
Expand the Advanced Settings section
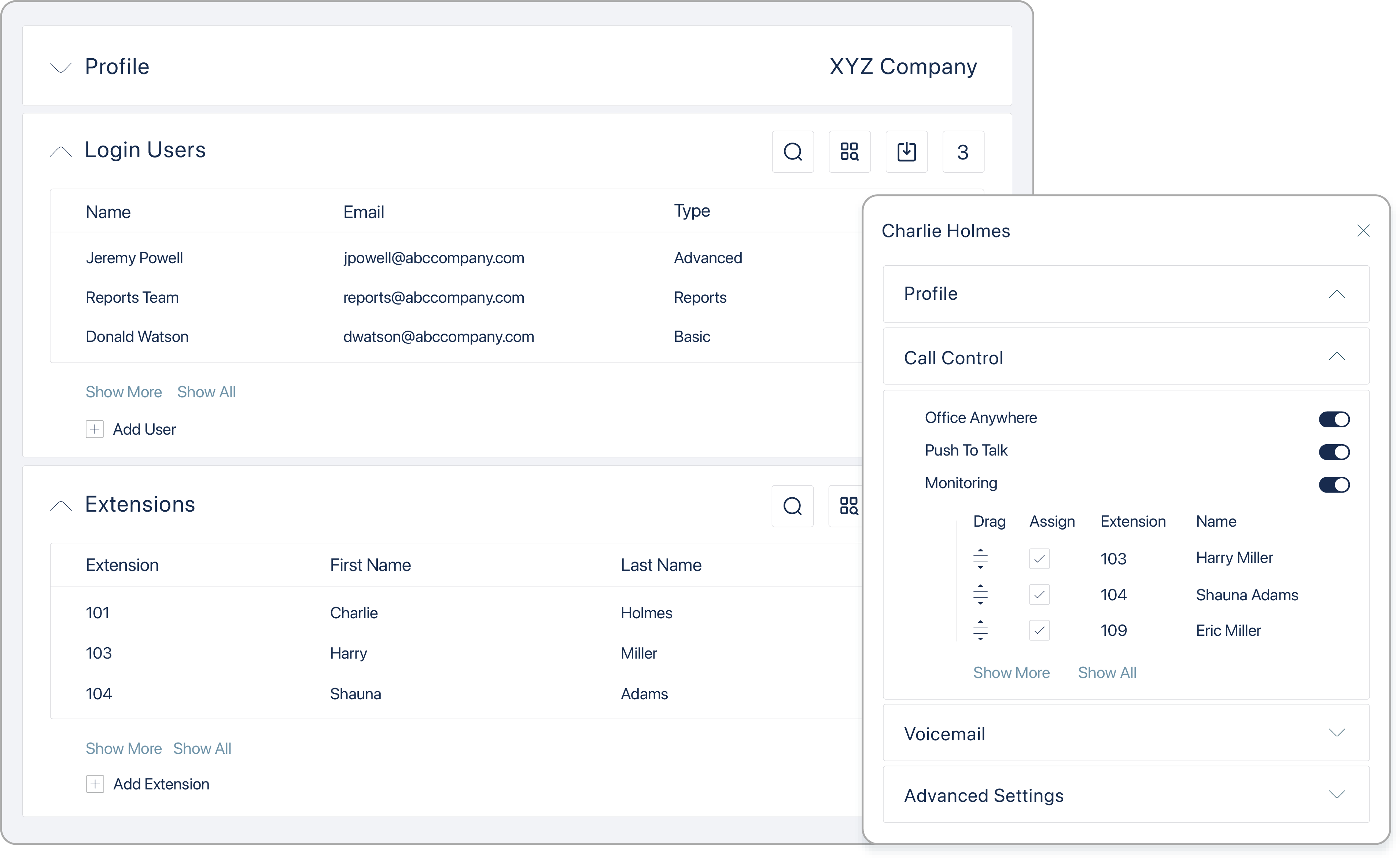pos(1337,795)
